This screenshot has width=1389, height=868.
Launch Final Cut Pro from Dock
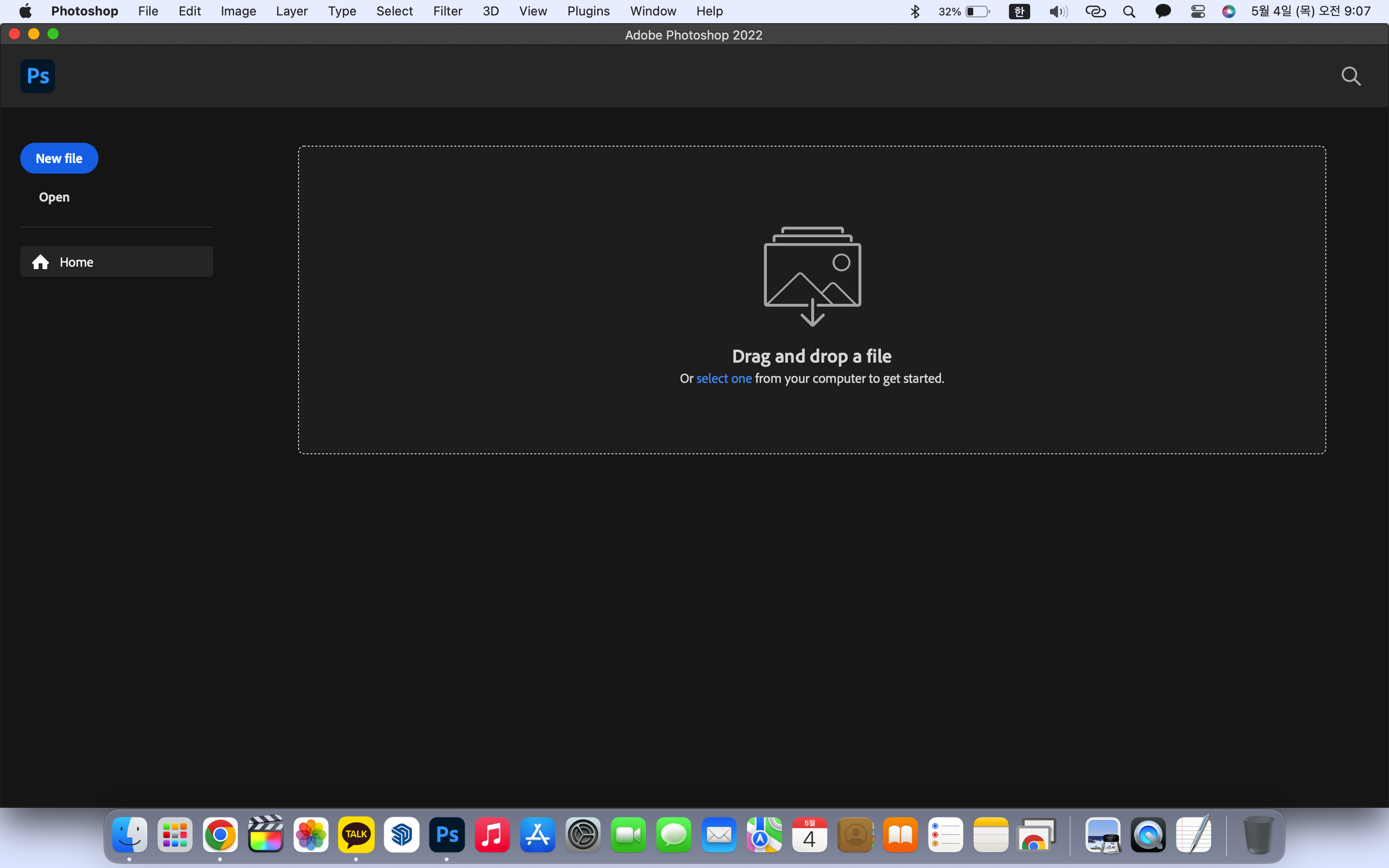click(265, 835)
